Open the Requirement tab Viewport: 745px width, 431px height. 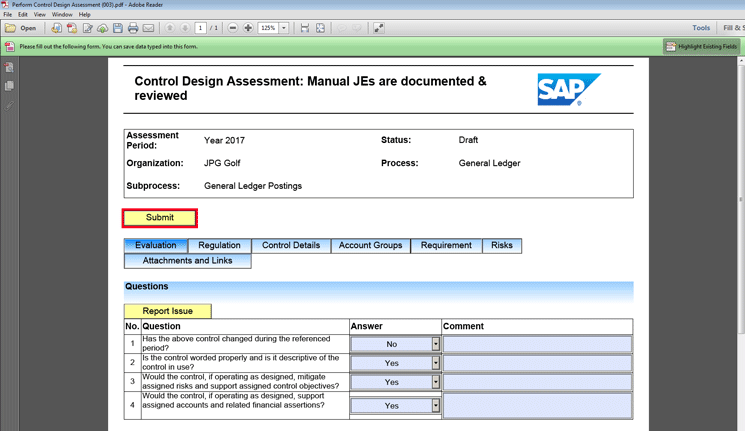coord(446,246)
